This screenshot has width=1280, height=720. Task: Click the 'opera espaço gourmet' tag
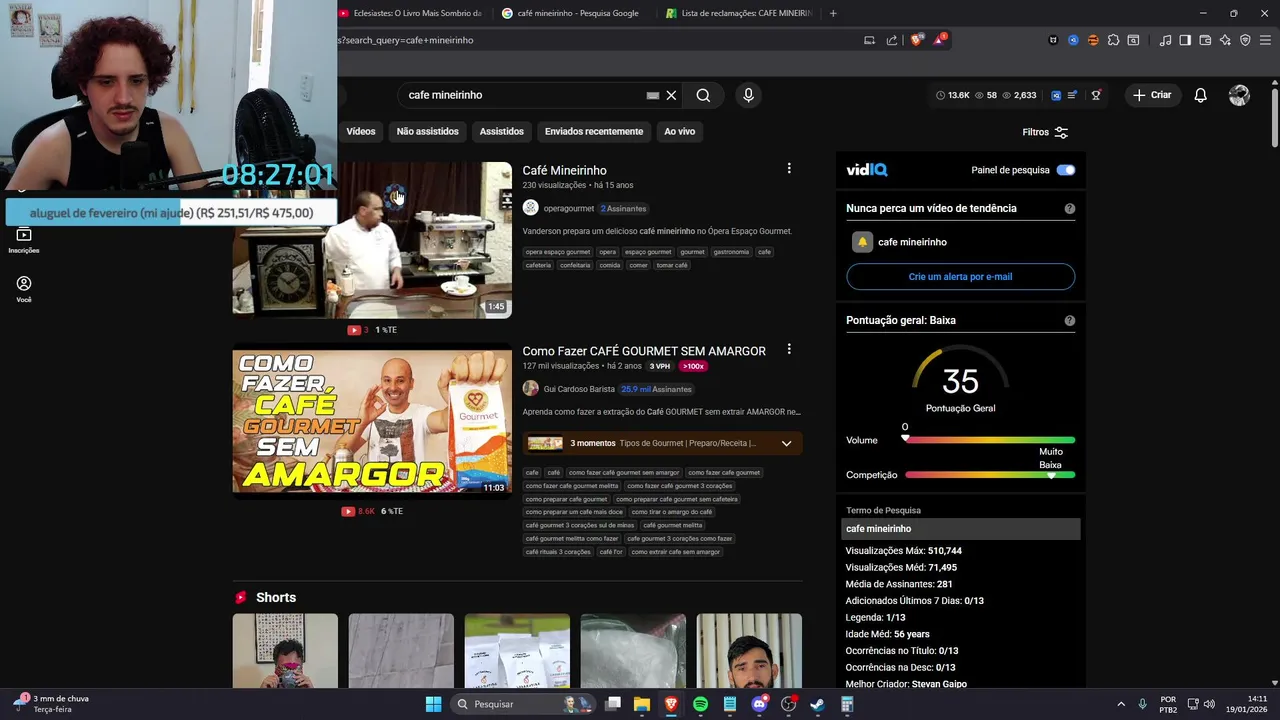[x=558, y=252]
